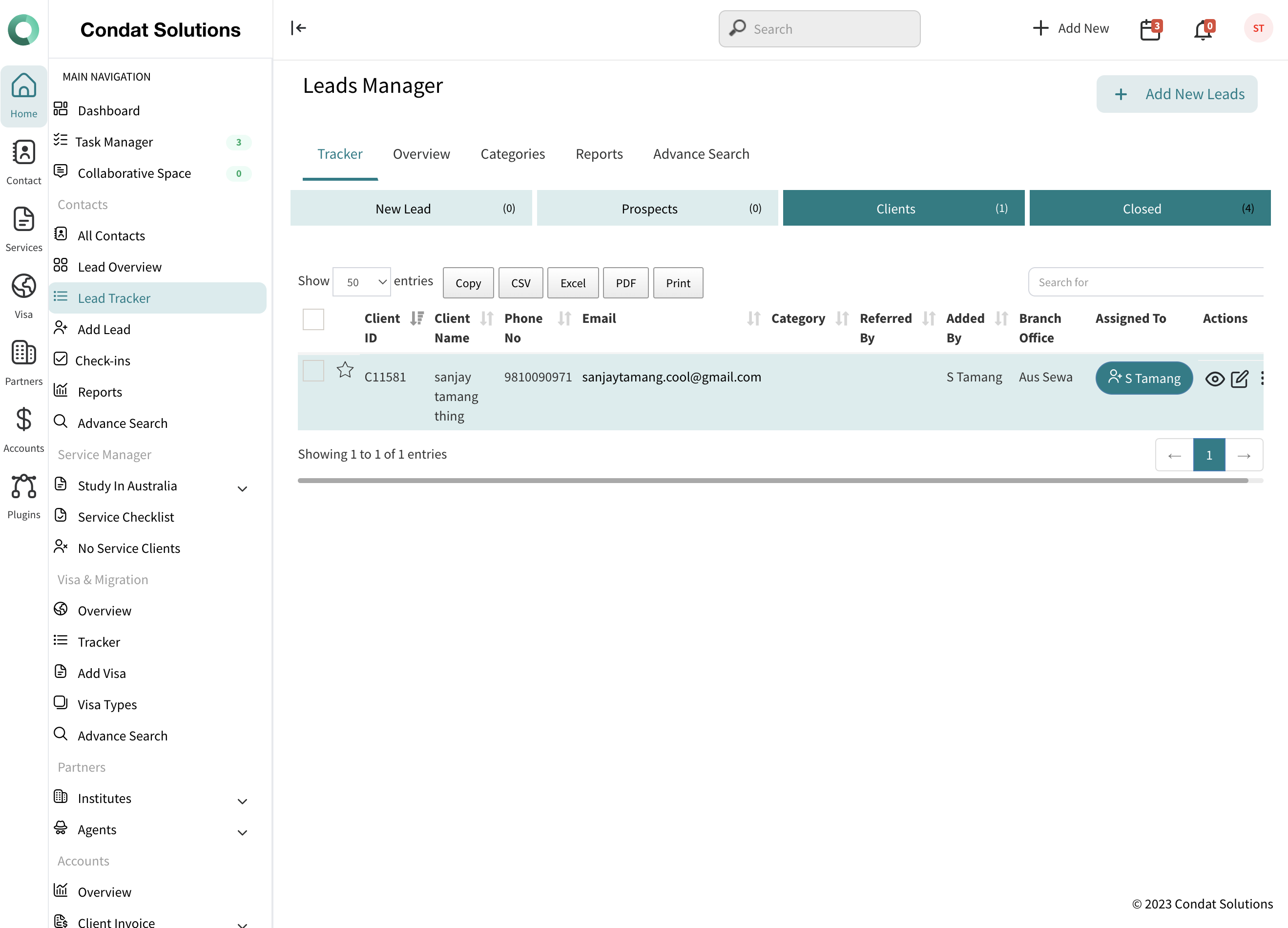1288x928 pixels.
Task: Export the table to Excel
Action: 573,283
